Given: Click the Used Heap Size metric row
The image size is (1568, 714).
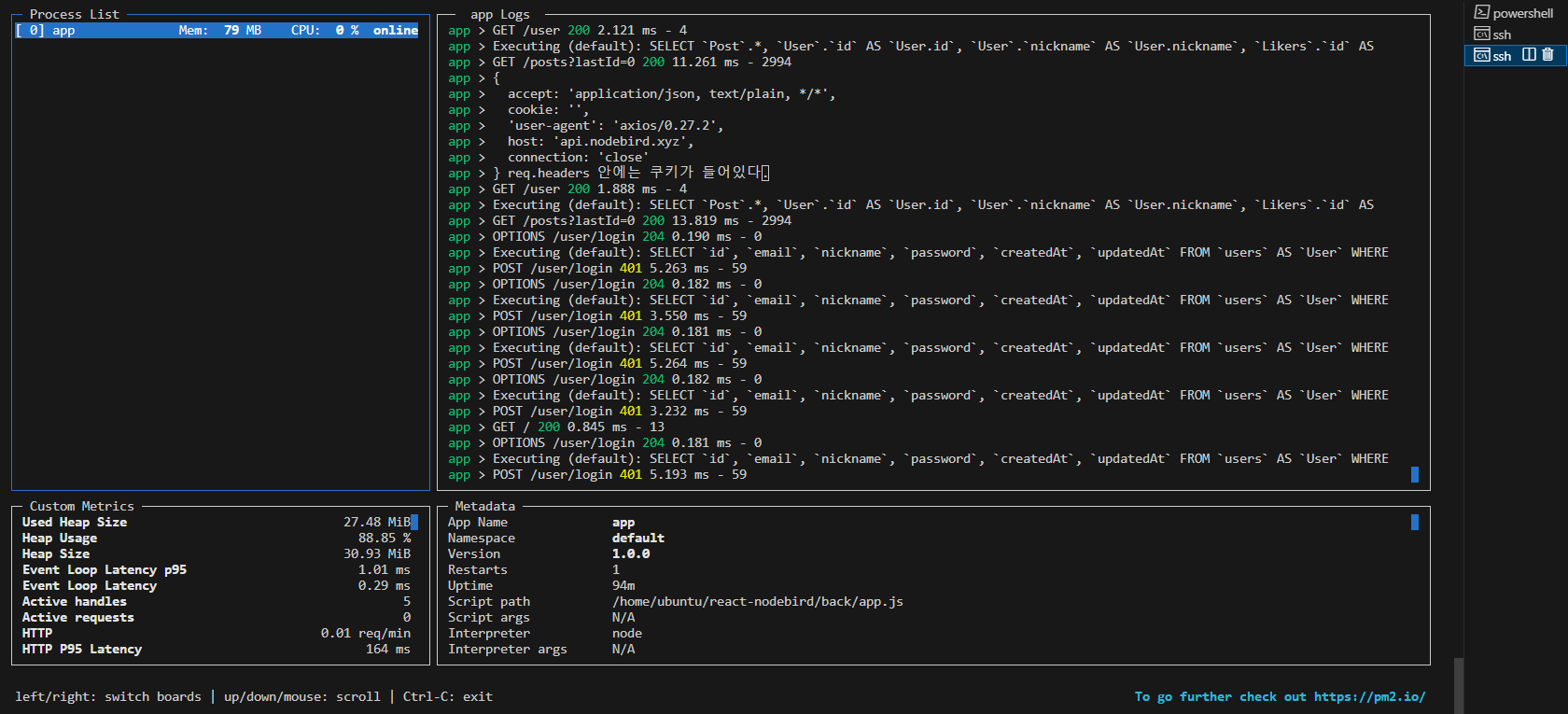Looking at the screenshot, I should pos(217,523).
